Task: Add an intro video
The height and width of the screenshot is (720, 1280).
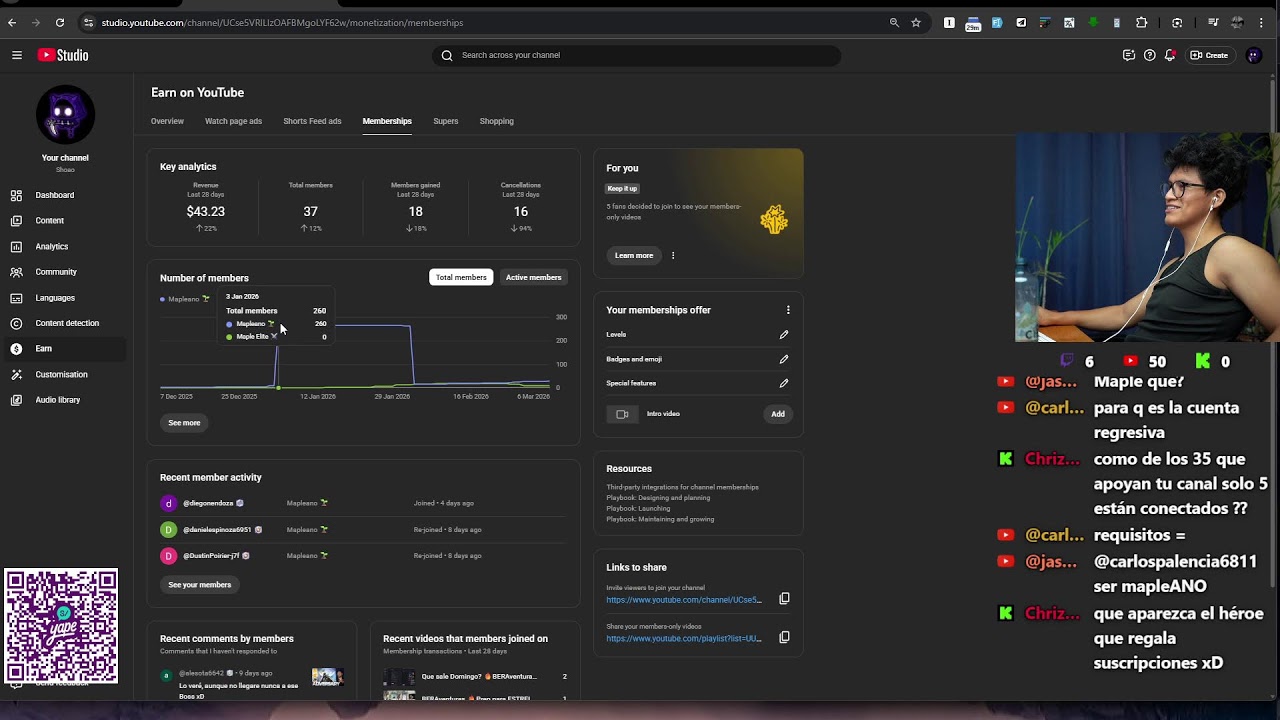Action: coord(778,414)
